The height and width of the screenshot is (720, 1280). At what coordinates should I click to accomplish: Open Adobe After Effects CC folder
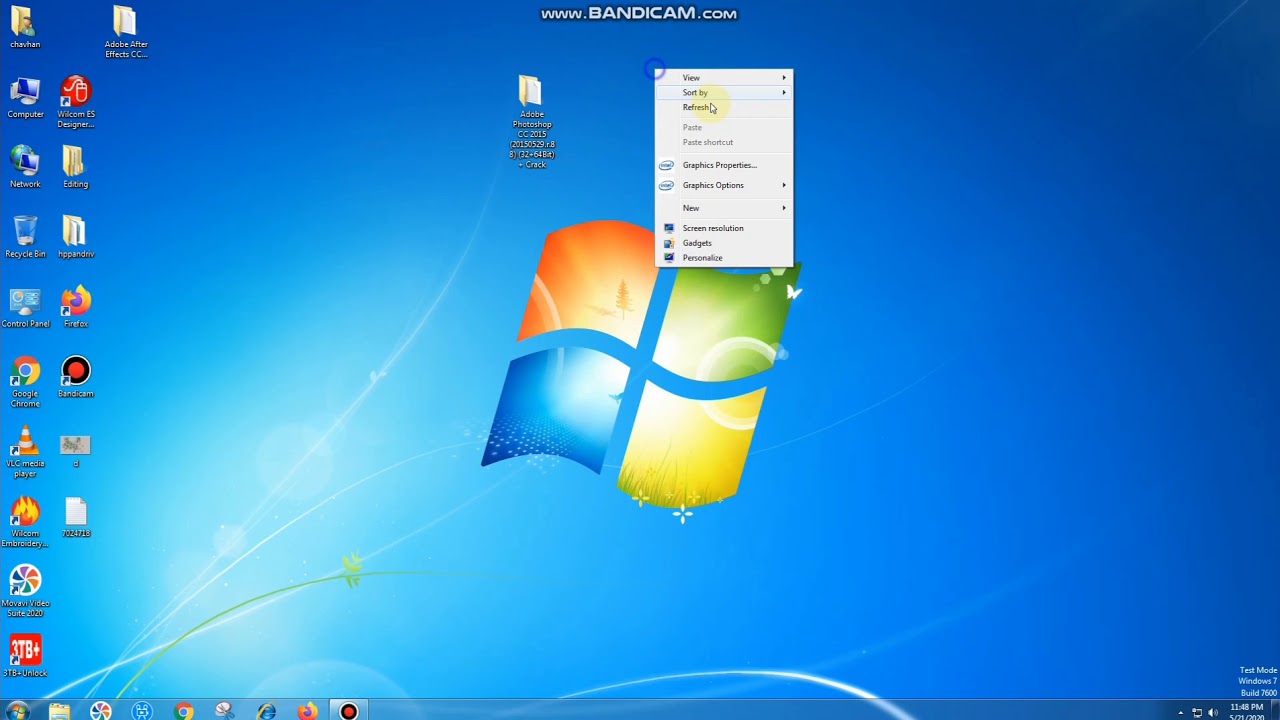125,32
